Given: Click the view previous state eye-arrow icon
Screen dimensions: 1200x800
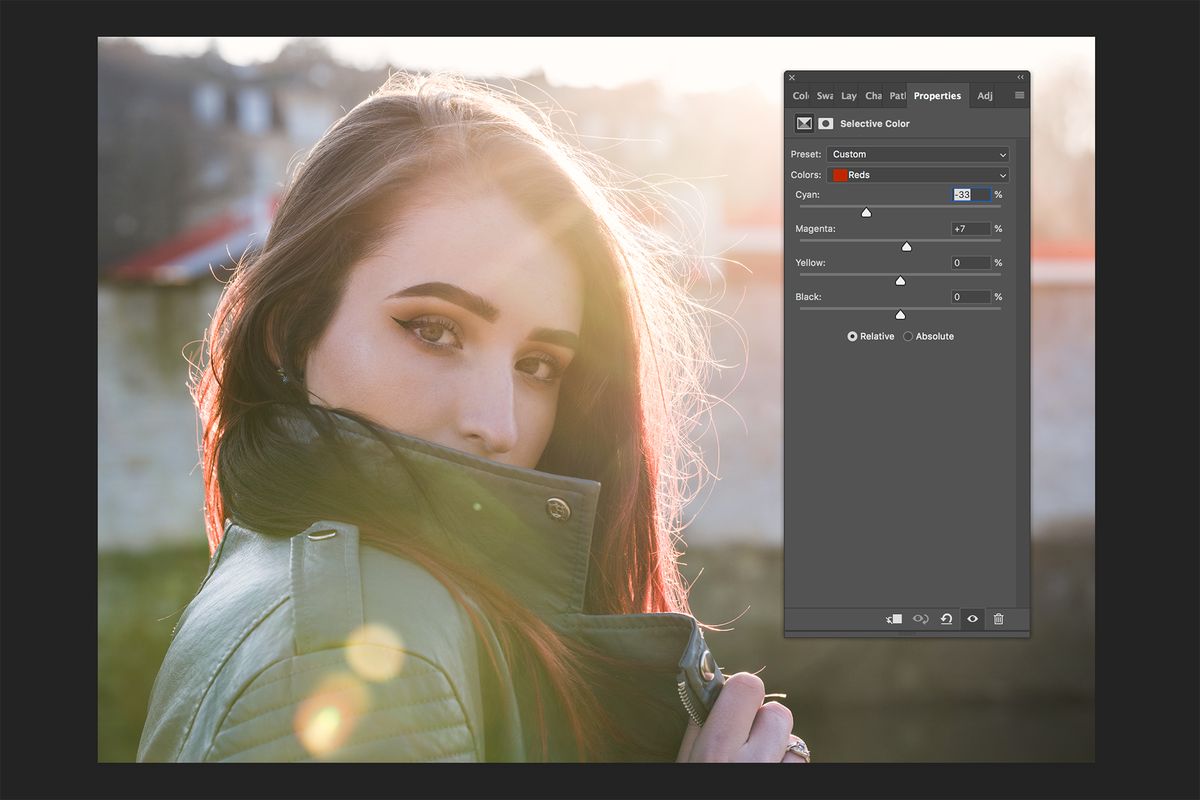Looking at the screenshot, I should (921, 619).
